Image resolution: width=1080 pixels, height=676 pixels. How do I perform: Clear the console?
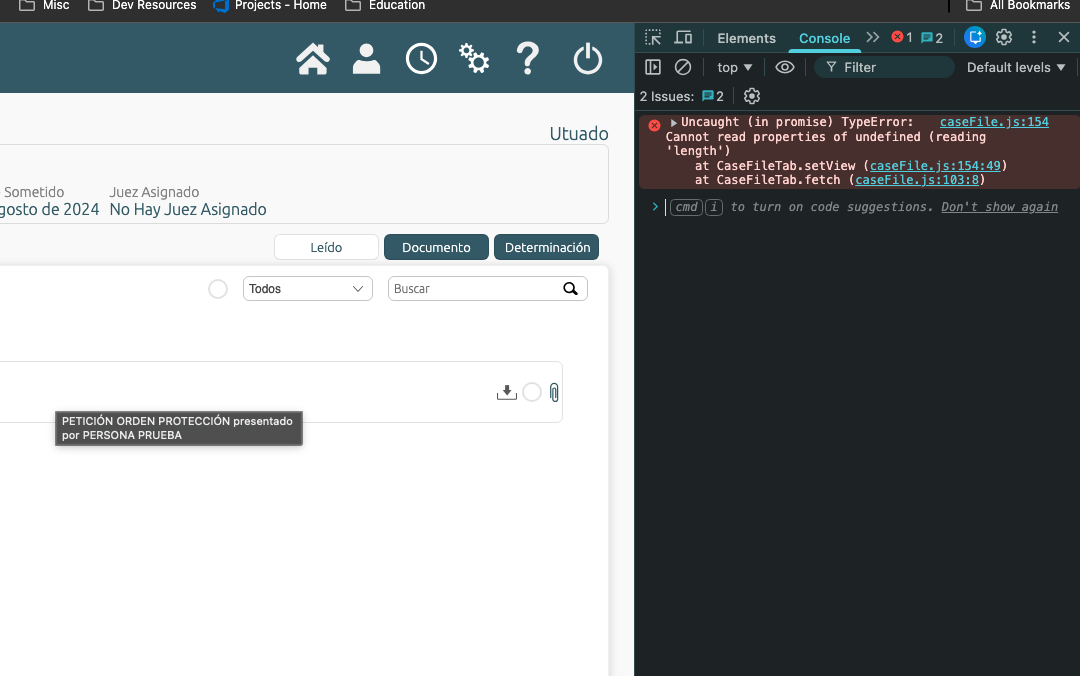click(683, 67)
